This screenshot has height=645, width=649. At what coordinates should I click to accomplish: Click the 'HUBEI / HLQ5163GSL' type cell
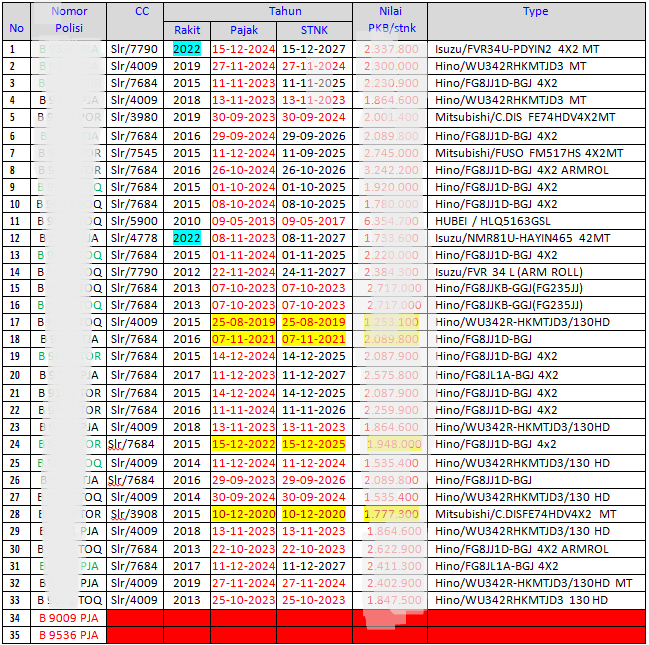[x=489, y=220]
